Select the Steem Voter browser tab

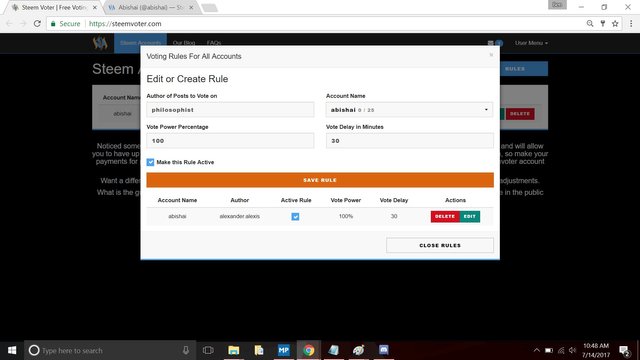[54, 7]
